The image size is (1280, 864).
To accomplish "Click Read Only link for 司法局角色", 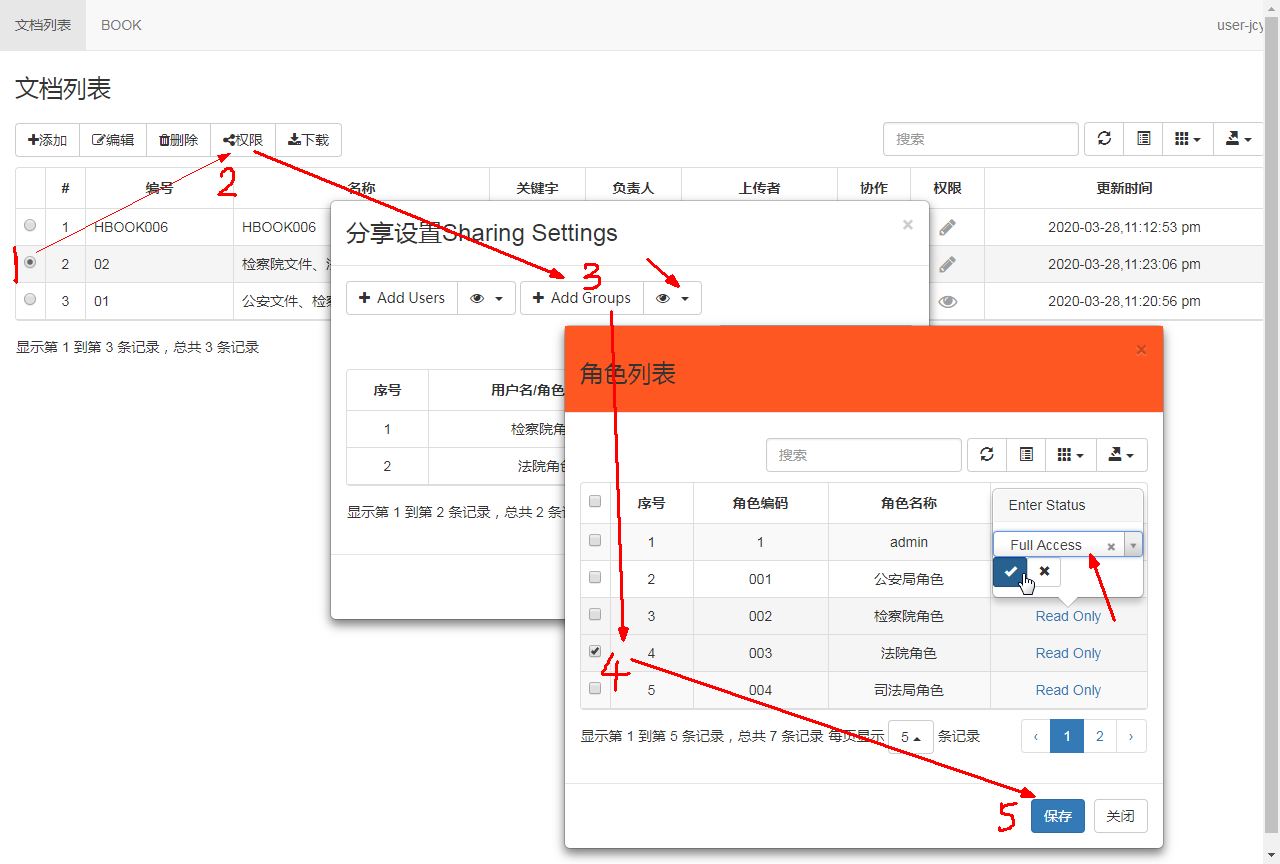I will 1067,690.
